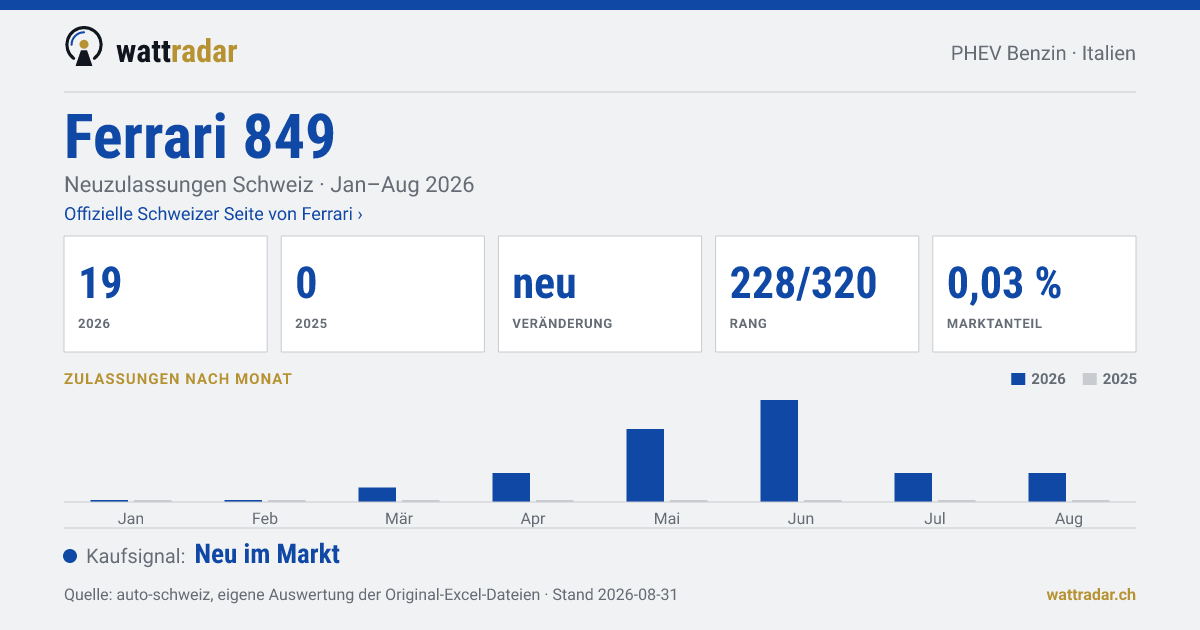Visit wattradar.ch link in footer
1200x630 pixels.
click(1091, 594)
